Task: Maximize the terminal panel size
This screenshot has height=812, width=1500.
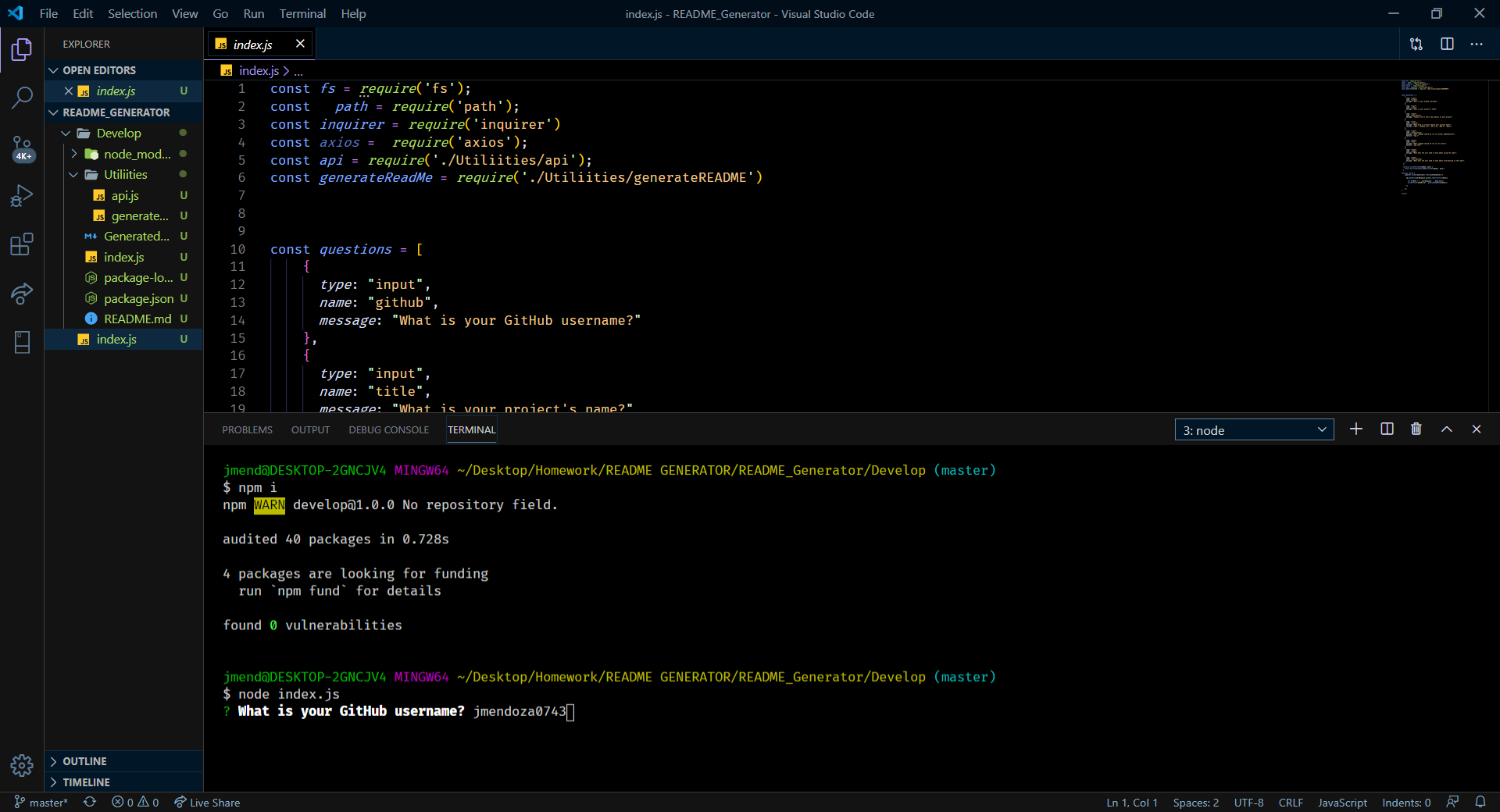Action: (x=1447, y=429)
